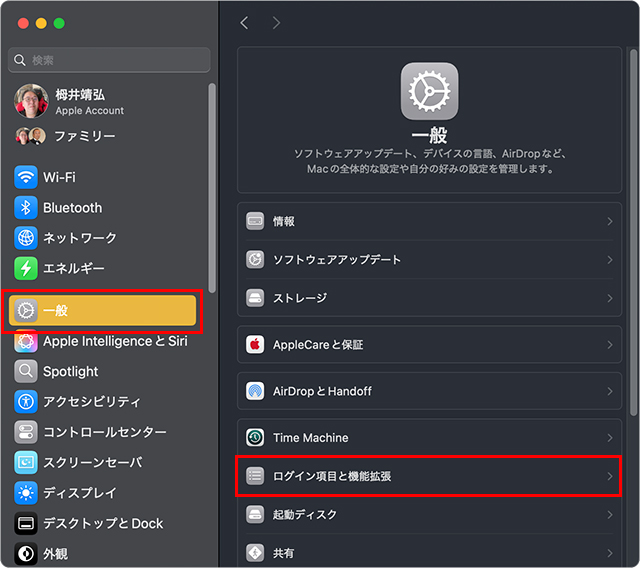Click the AppleCare と保証 apple icon
This screenshot has height=568, width=640.
[255, 345]
